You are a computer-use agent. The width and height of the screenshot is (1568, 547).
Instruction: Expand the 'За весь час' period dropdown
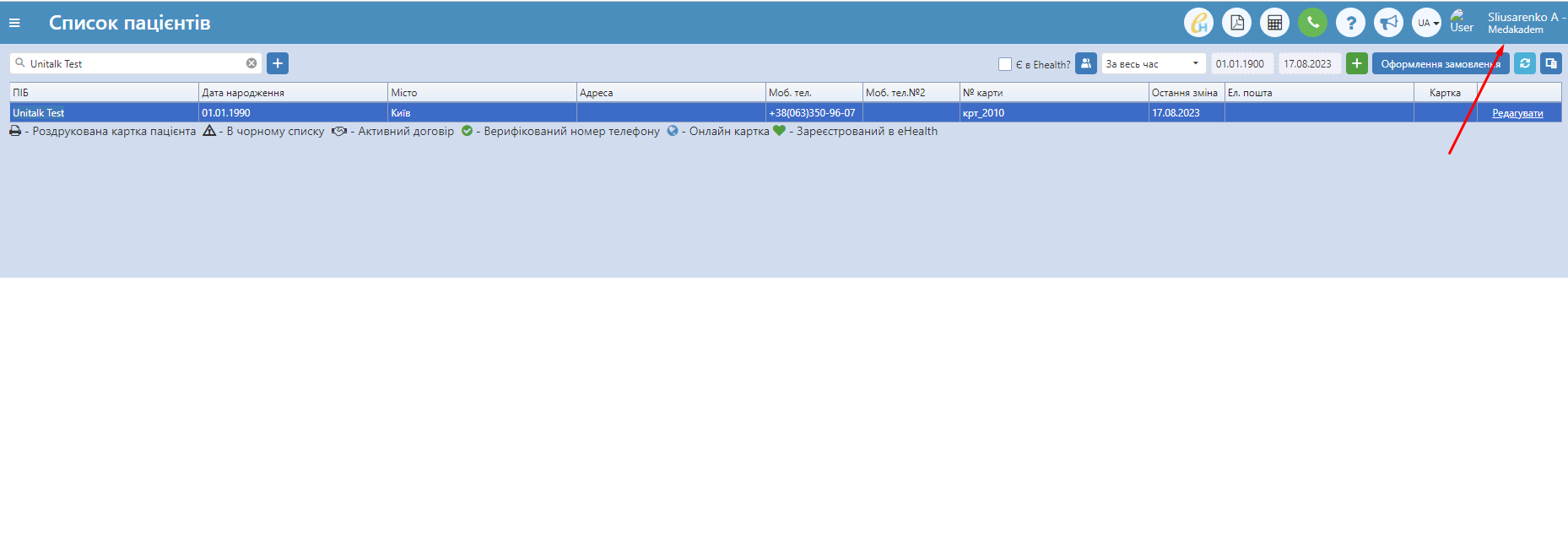(x=1153, y=63)
